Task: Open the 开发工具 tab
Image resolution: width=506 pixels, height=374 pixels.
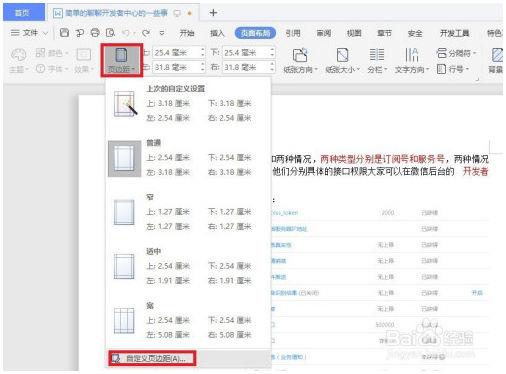Action: pos(454,33)
